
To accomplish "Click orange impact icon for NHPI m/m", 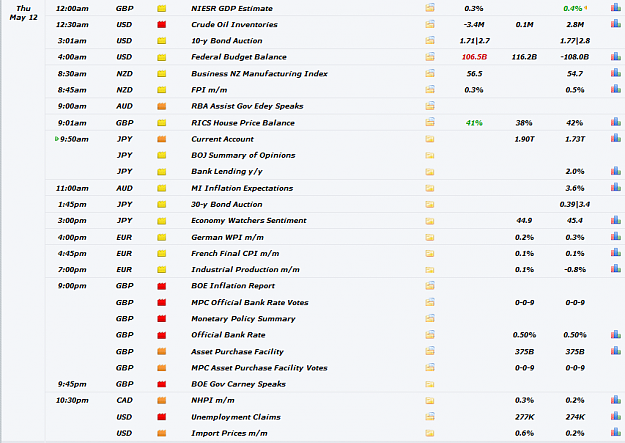I will point(161,401).
